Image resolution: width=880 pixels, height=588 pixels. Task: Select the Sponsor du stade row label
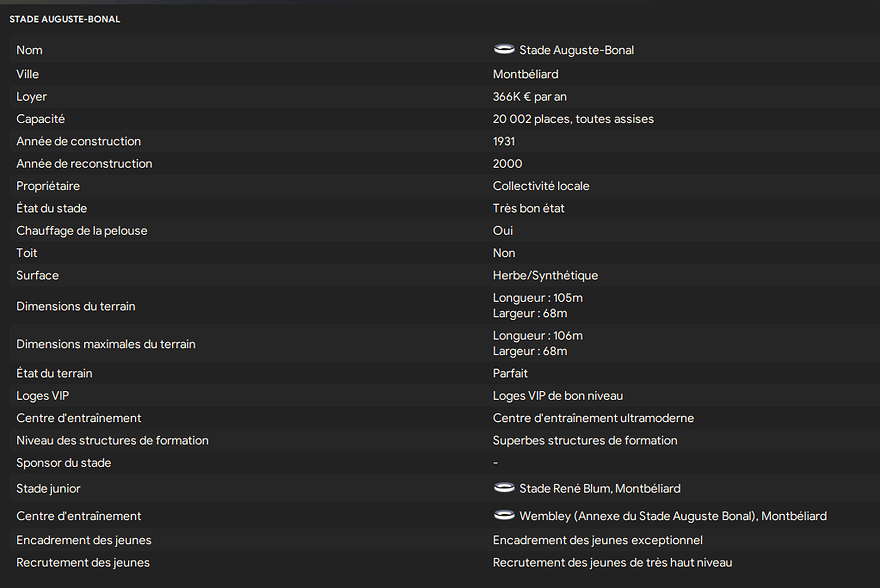coord(63,463)
